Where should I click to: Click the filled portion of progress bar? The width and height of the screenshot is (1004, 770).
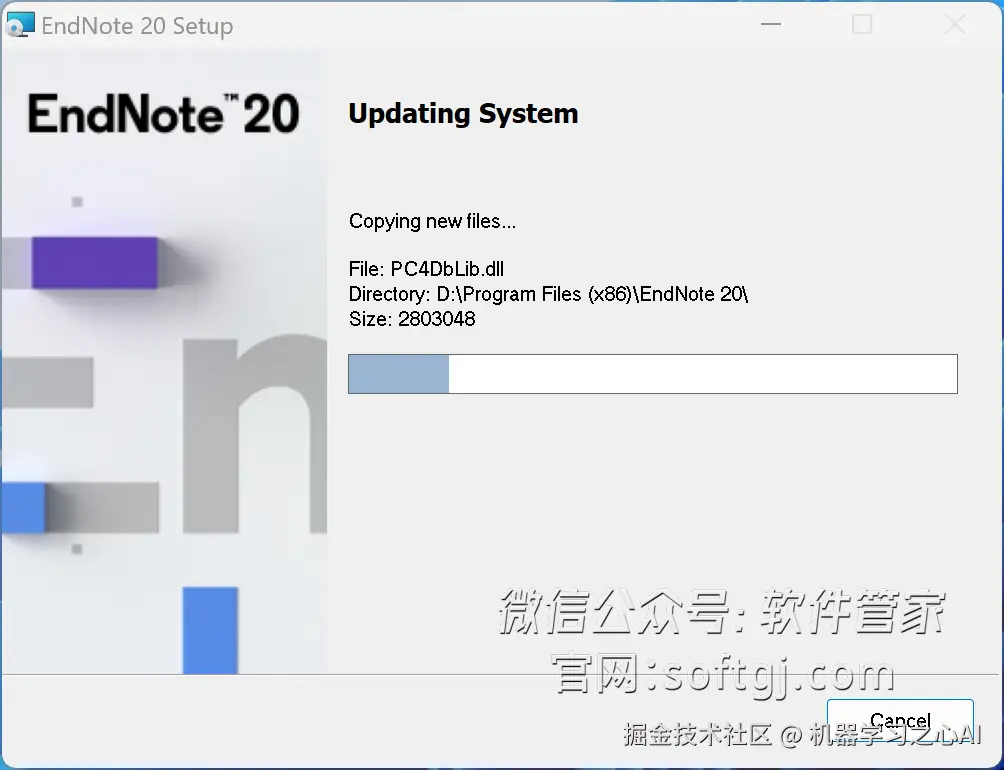click(398, 374)
